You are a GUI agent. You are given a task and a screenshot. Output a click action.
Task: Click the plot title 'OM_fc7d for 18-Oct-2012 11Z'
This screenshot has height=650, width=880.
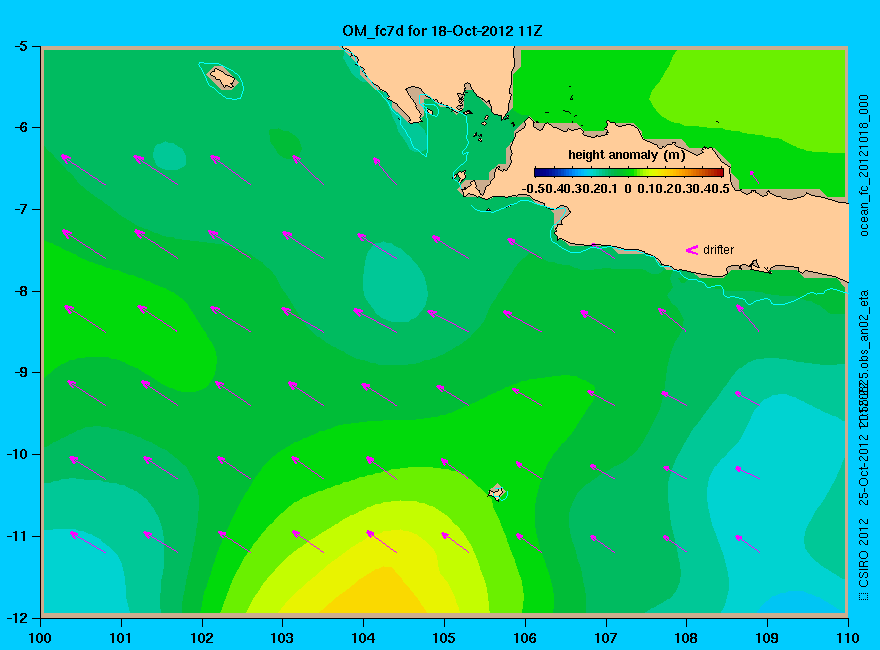(x=442, y=31)
